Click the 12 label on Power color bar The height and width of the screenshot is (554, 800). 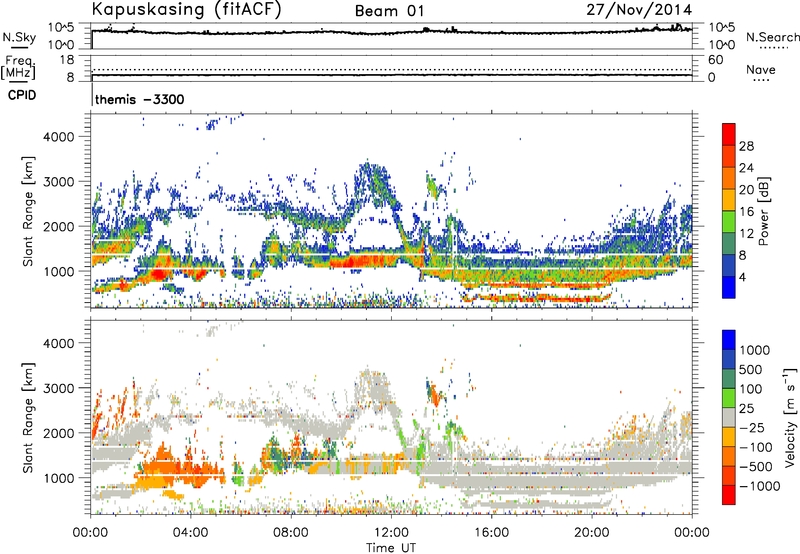pos(746,233)
